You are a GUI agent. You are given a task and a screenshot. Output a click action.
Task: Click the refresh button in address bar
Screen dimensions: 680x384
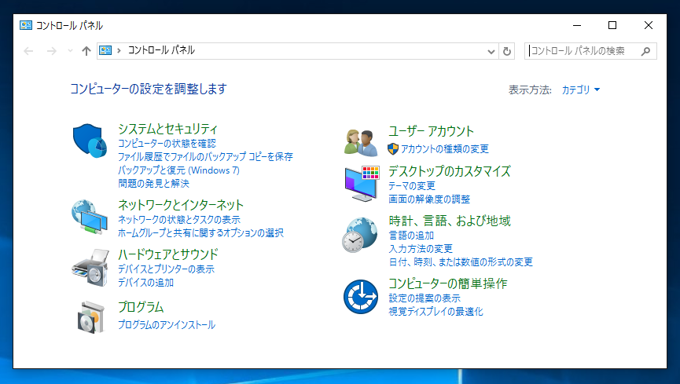(x=507, y=51)
